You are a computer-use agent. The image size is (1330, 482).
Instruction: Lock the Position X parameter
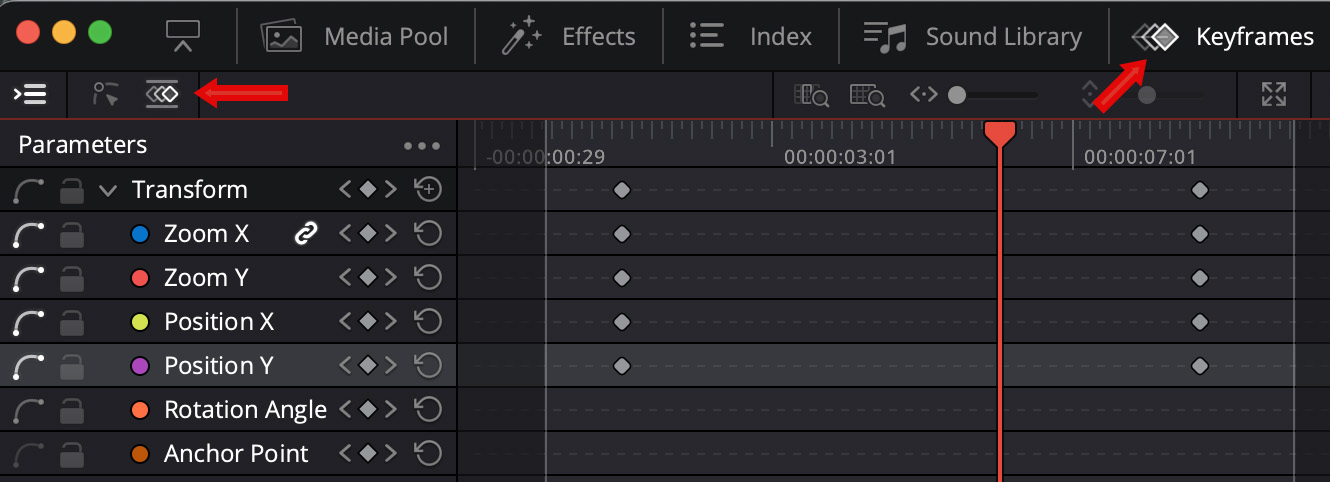click(71, 322)
